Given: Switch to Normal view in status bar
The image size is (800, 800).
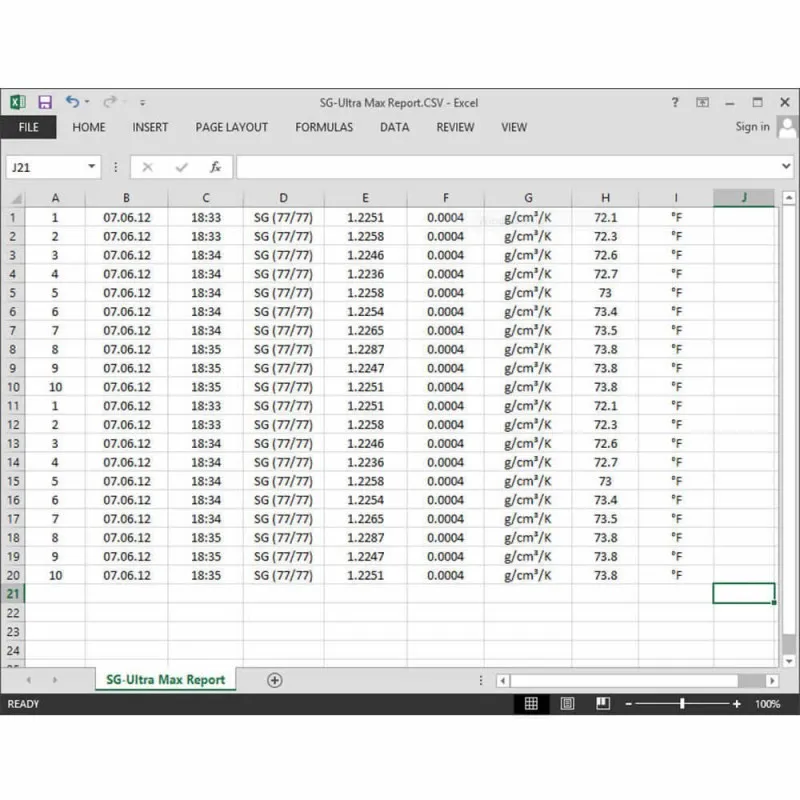Looking at the screenshot, I should tap(532, 704).
